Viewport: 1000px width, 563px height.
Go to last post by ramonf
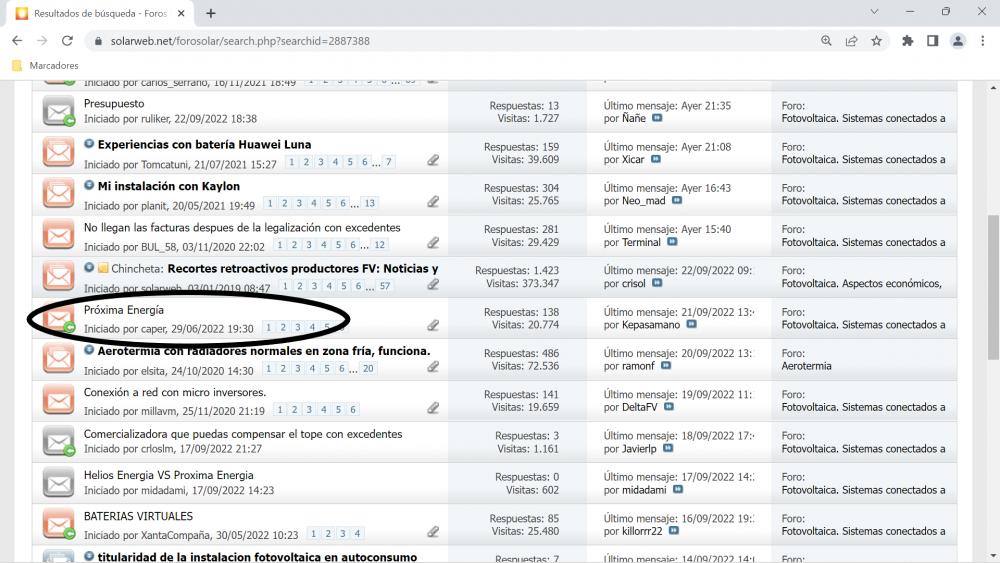pyautogui.click(x=666, y=365)
